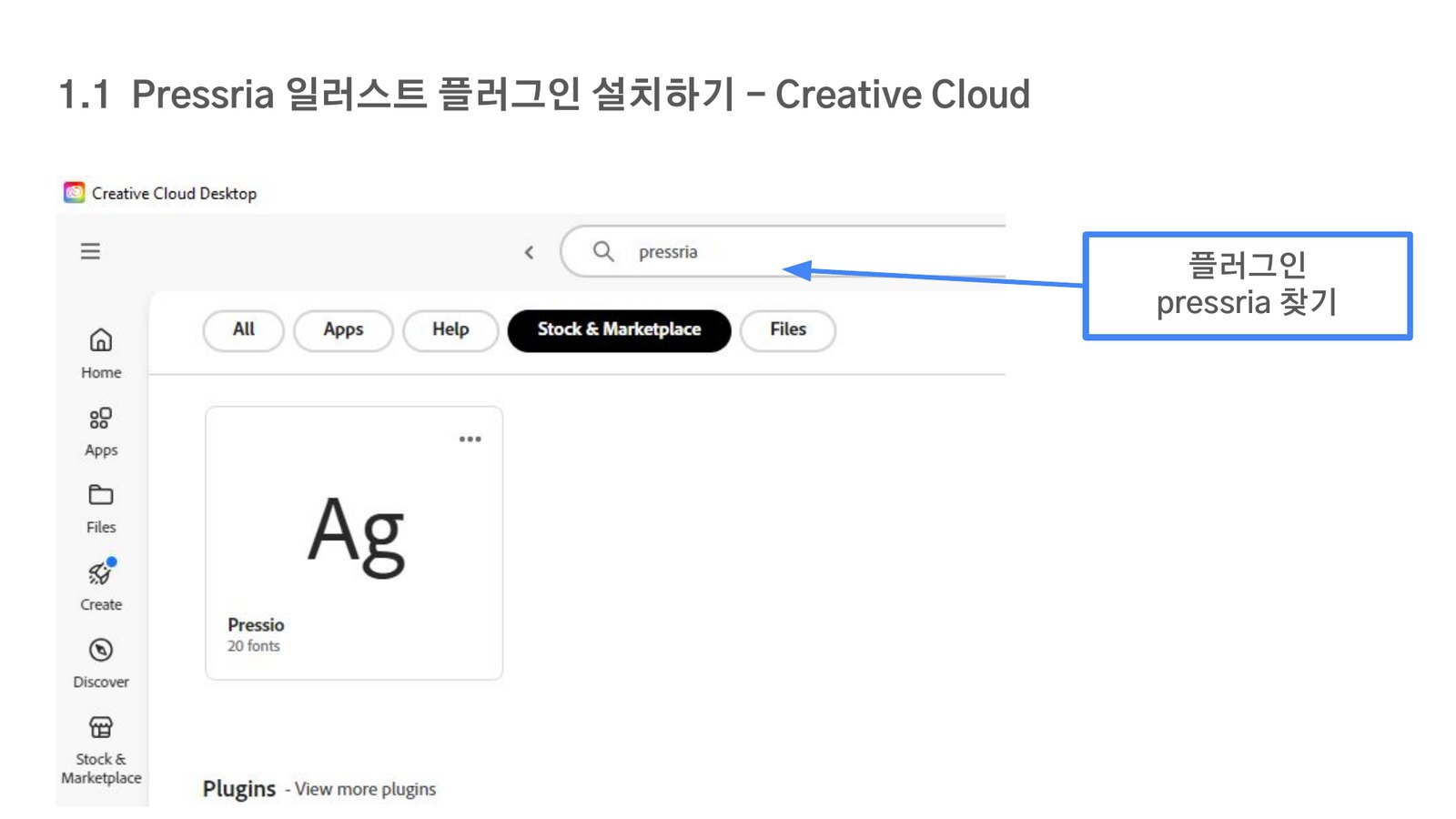
Task: Open Home in the sidebar
Action: [101, 353]
